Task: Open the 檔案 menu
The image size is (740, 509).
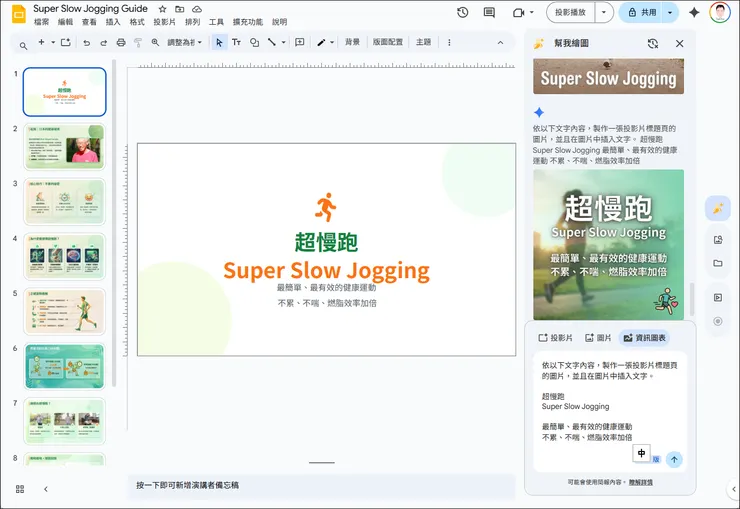Action: pos(42,22)
